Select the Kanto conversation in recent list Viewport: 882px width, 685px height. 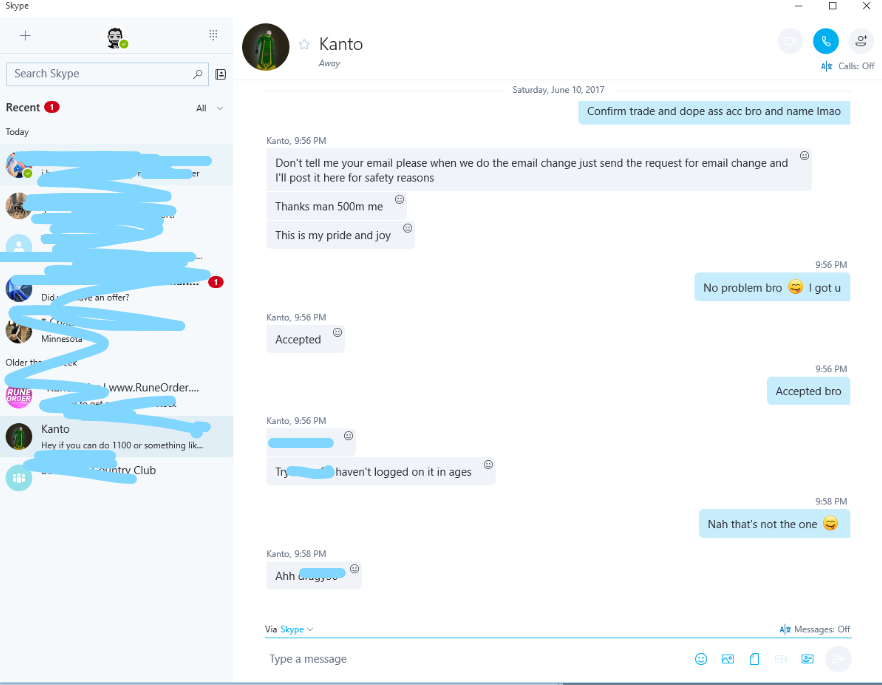click(x=116, y=436)
